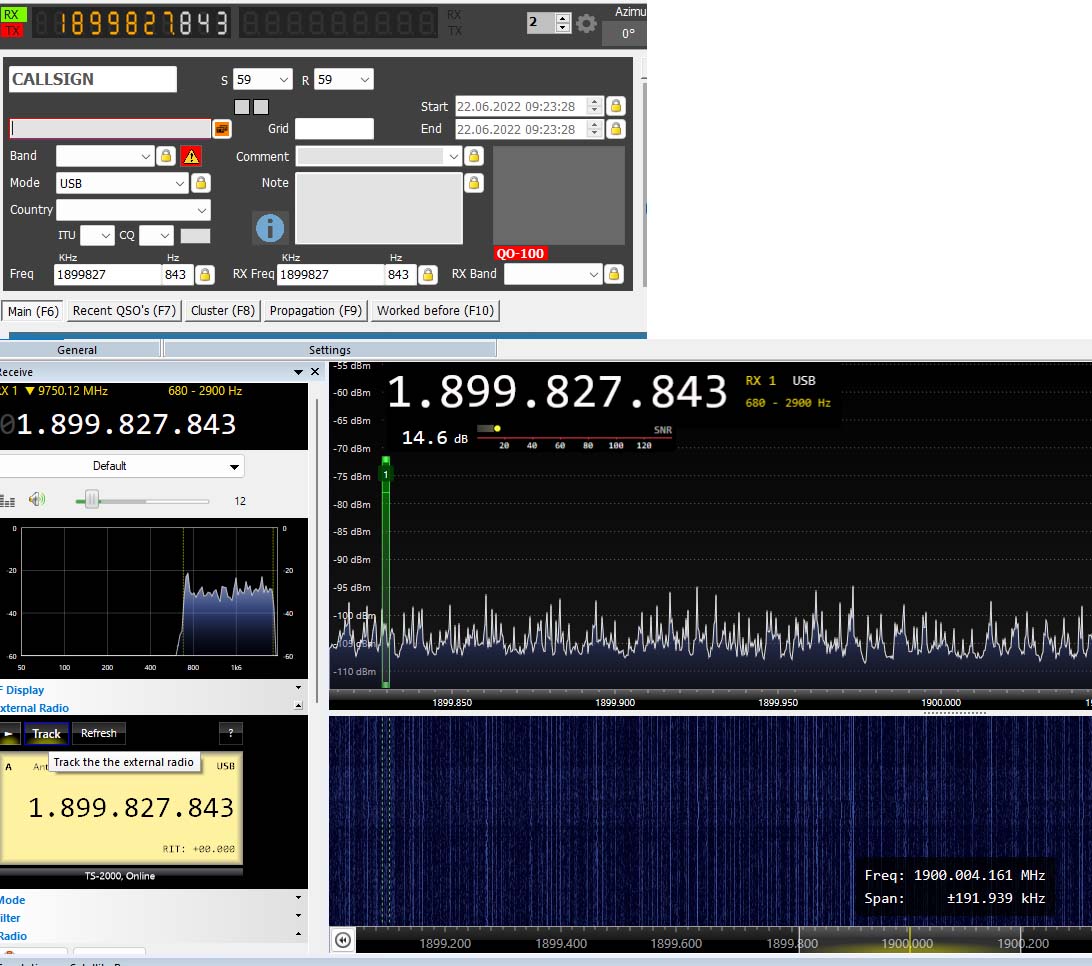Toggle the lock beside Comment field
The width and height of the screenshot is (1092, 966).
point(474,156)
